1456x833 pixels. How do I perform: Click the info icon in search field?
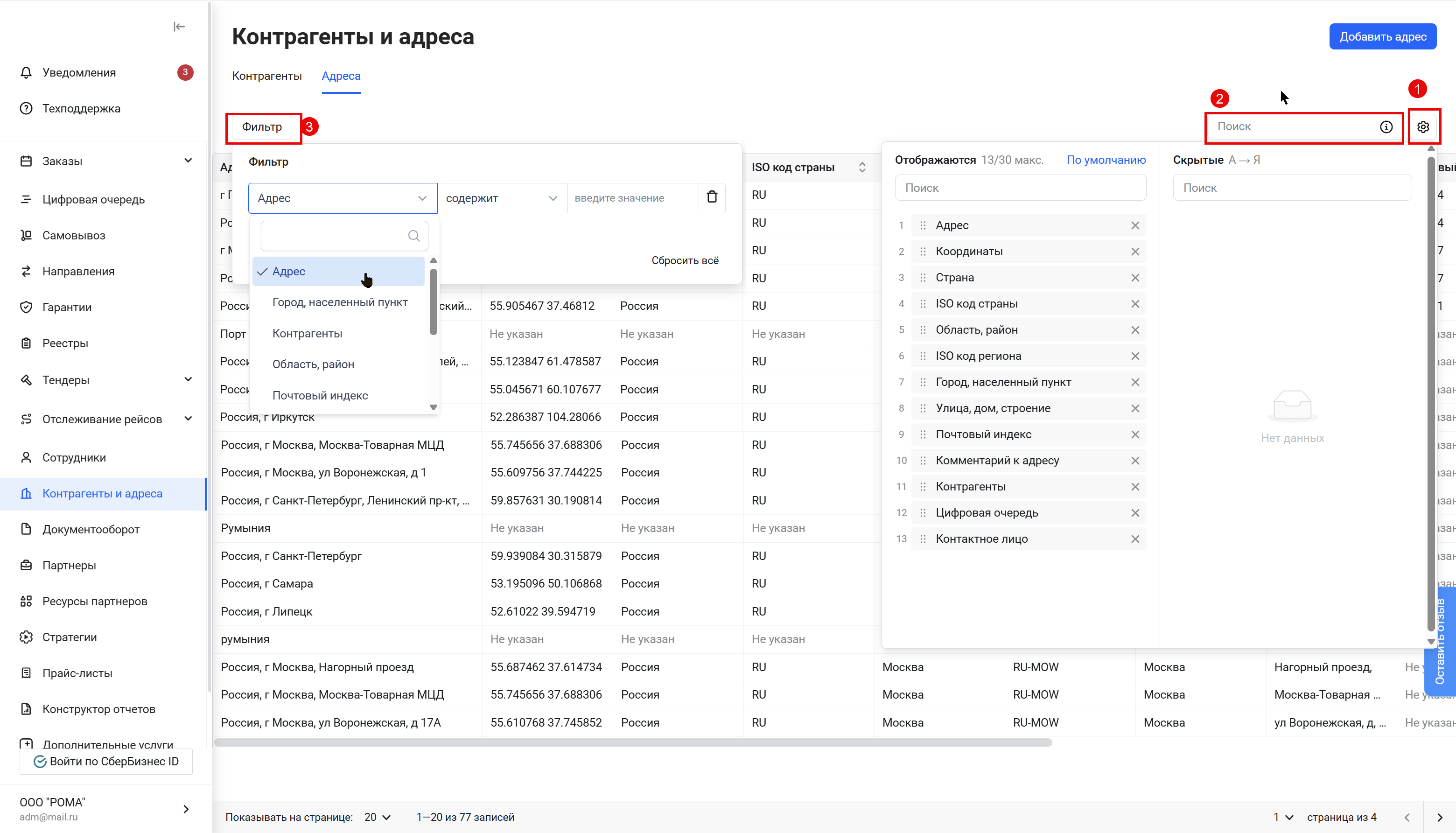1386,127
